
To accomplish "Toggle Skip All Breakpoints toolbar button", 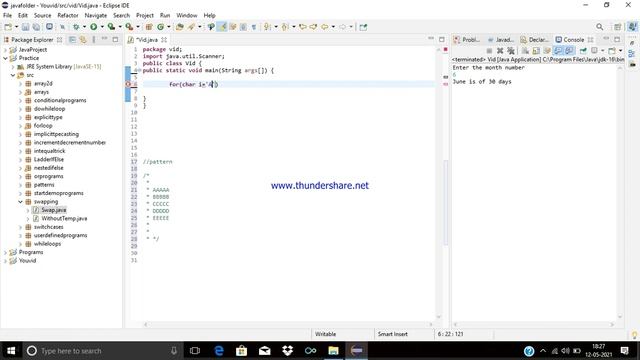I will tap(62, 27).
